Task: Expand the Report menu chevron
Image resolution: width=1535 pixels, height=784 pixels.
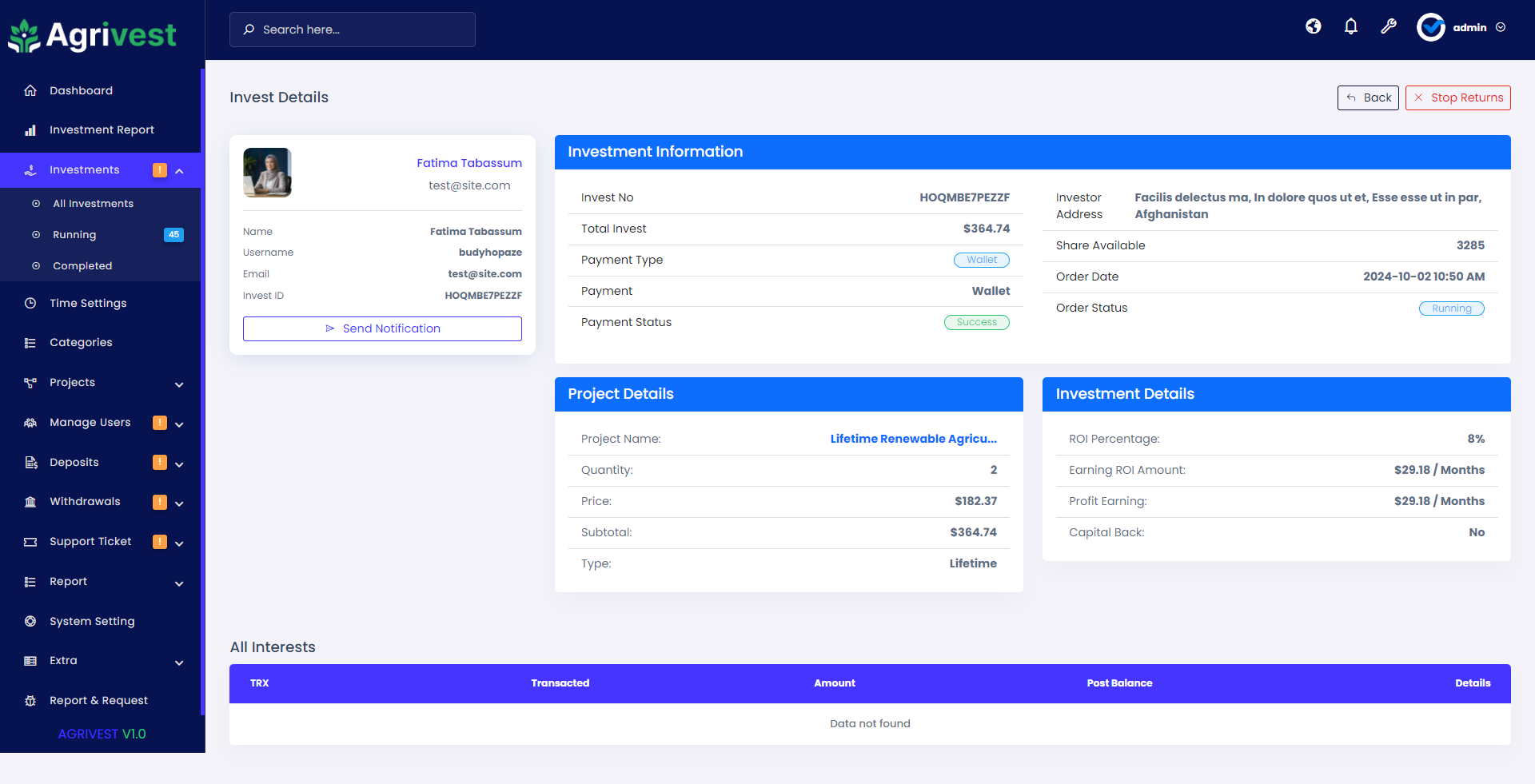Action: click(179, 583)
